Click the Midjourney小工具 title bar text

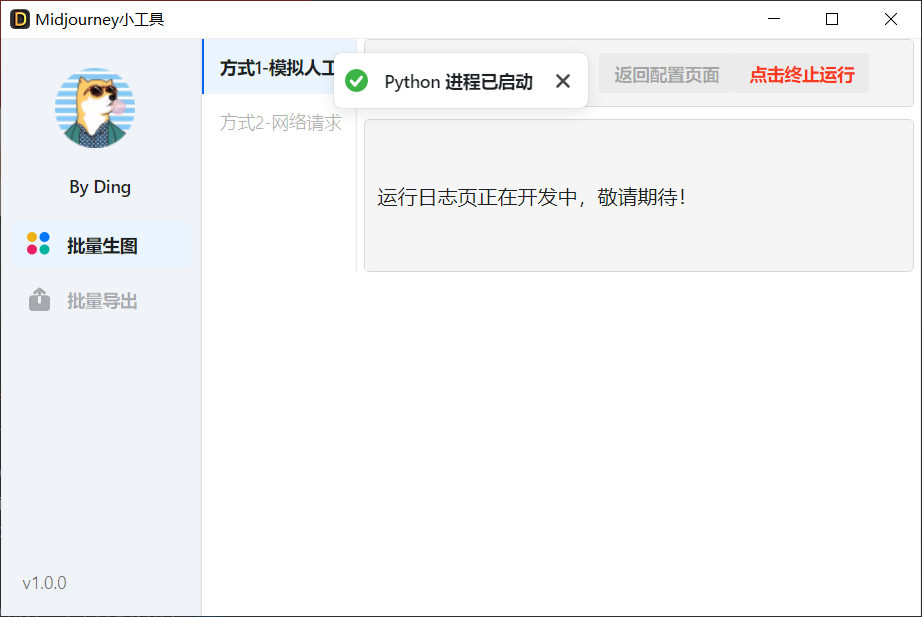100,18
